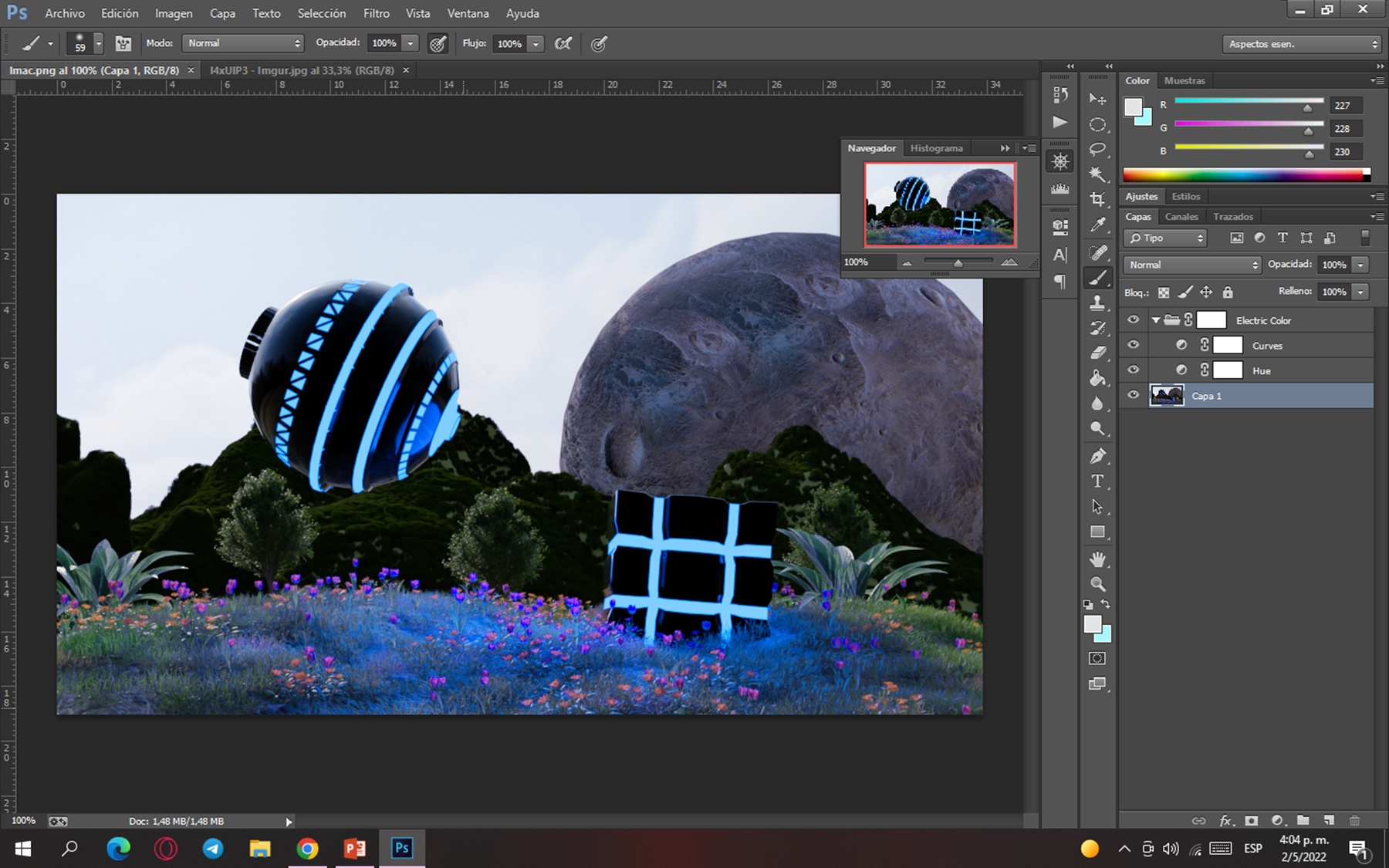The height and width of the screenshot is (868, 1389).
Task: Select the Path Selection tool
Action: 1097,507
